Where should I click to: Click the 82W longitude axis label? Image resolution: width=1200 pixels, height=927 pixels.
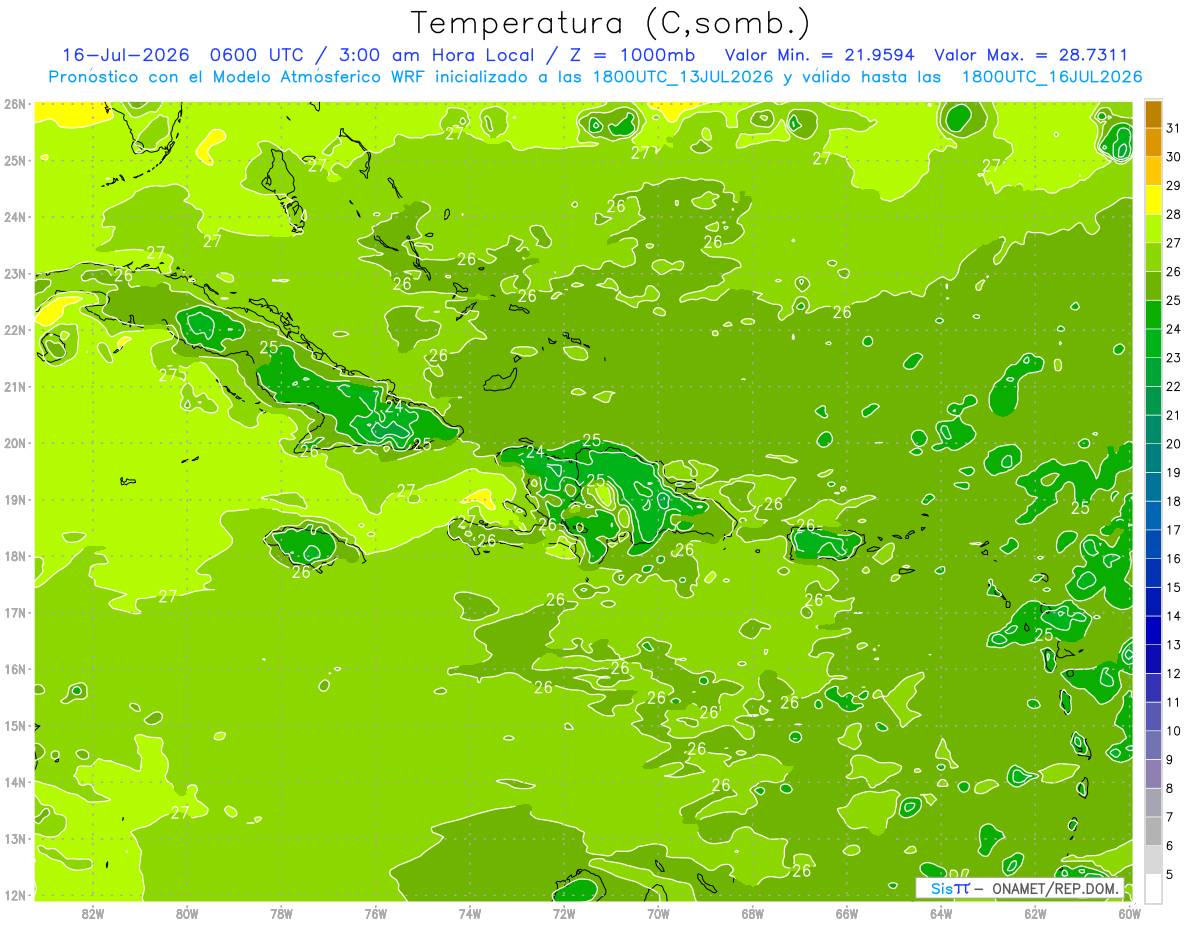click(93, 913)
